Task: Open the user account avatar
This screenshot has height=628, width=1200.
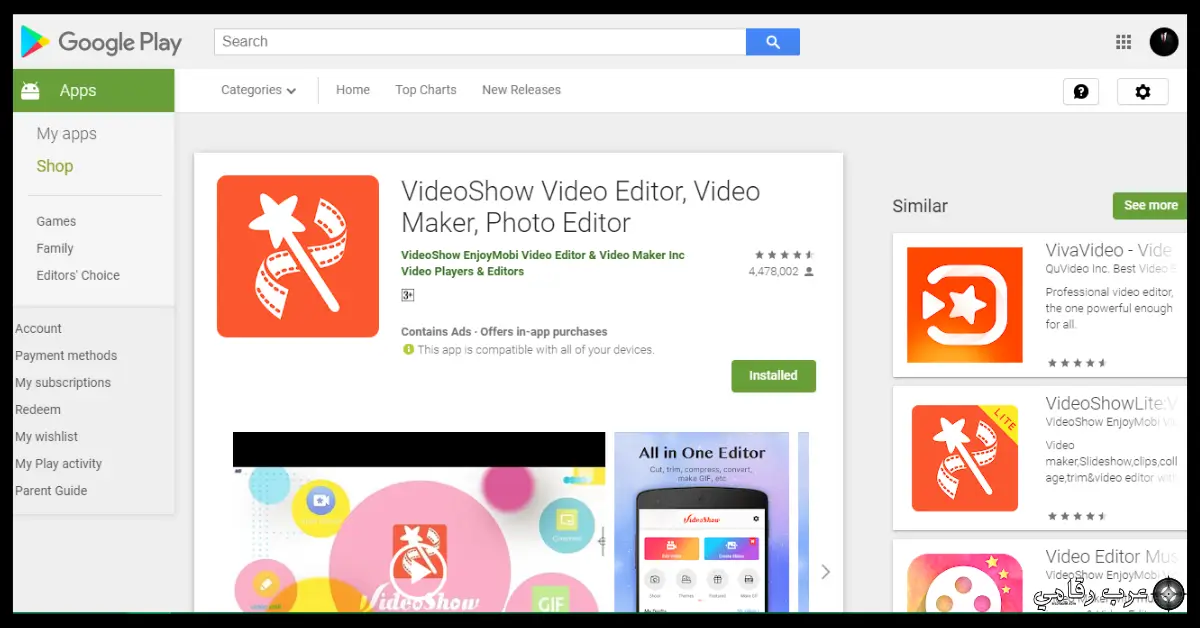Action: [1164, 42]
